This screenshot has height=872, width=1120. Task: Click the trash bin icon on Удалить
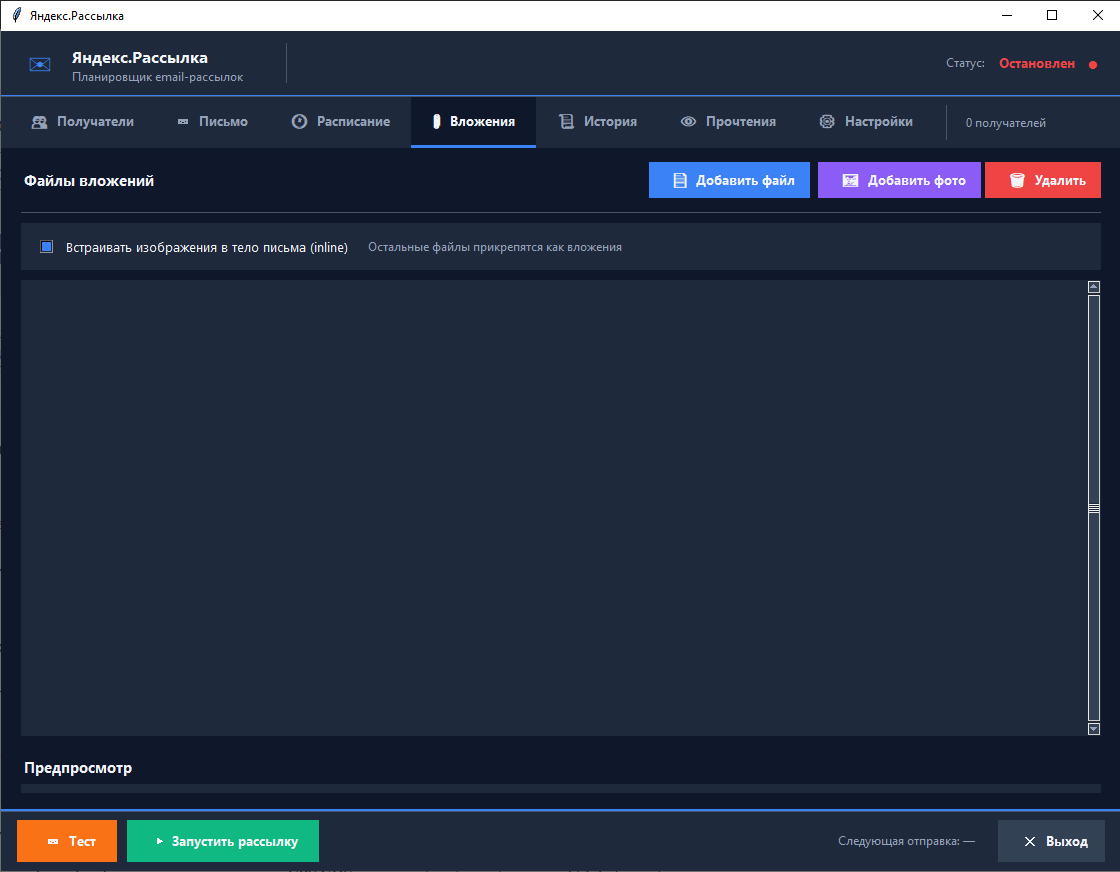click(x=1017, y=181)
